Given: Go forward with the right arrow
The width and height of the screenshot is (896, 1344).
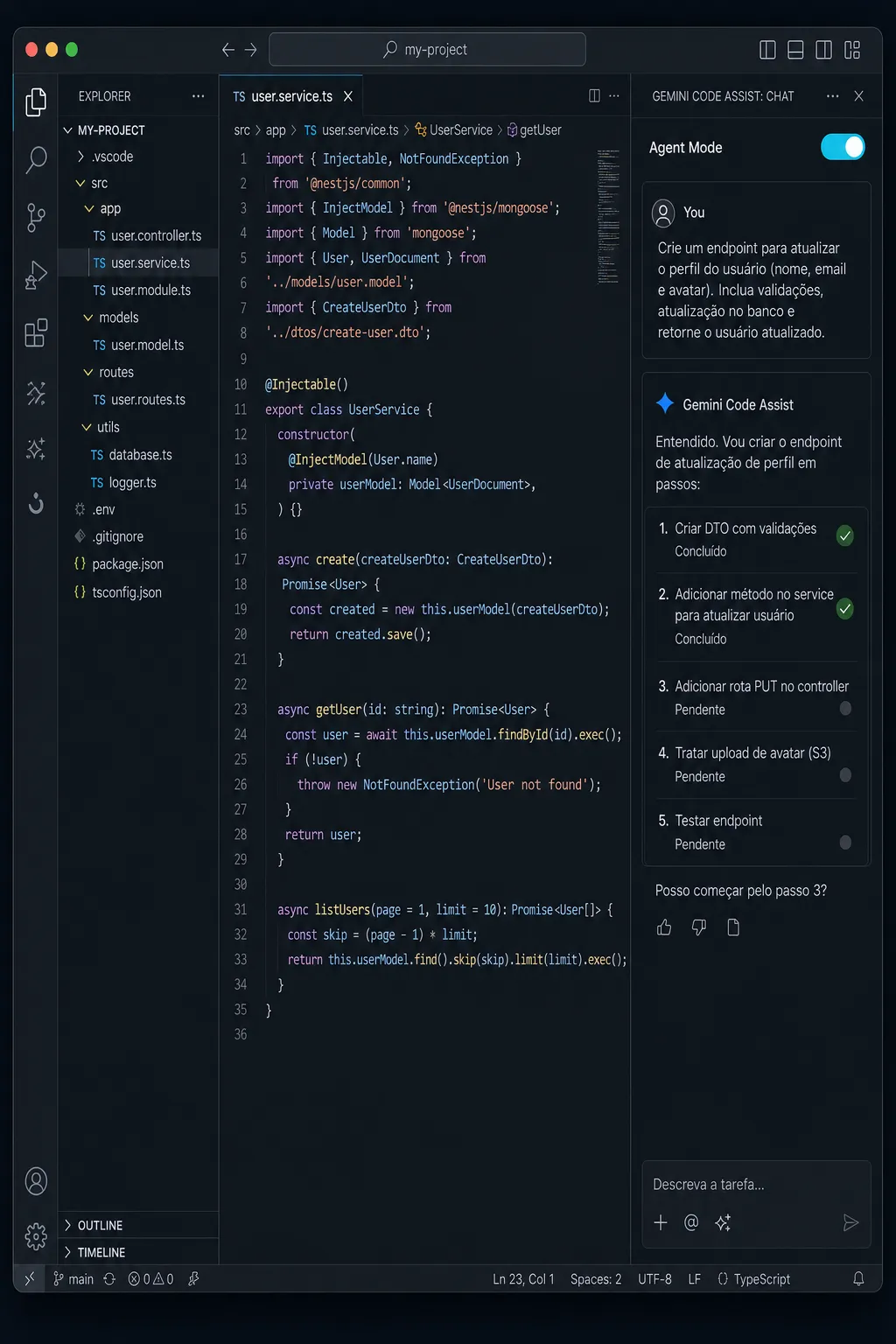Looking at the screenshot, I should (251, 50).
